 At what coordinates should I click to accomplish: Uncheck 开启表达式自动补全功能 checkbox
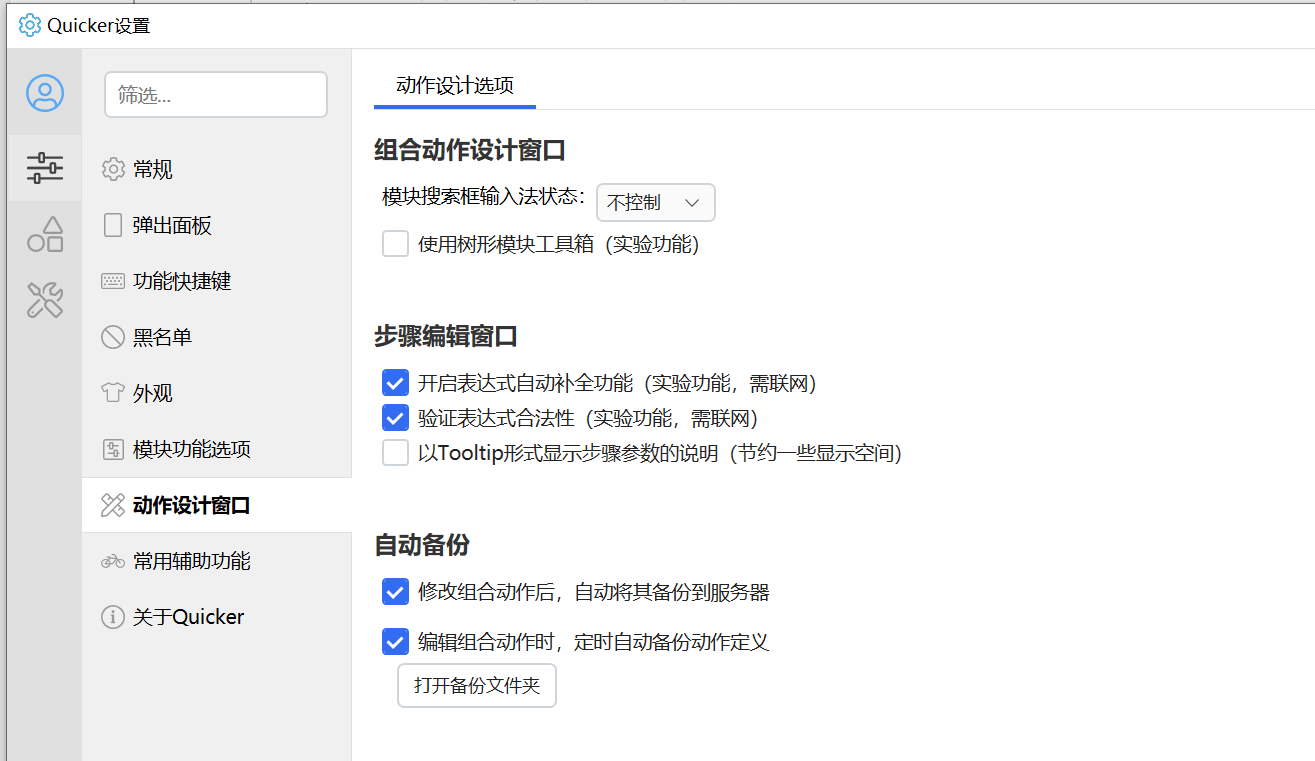(x=396, y=383)
